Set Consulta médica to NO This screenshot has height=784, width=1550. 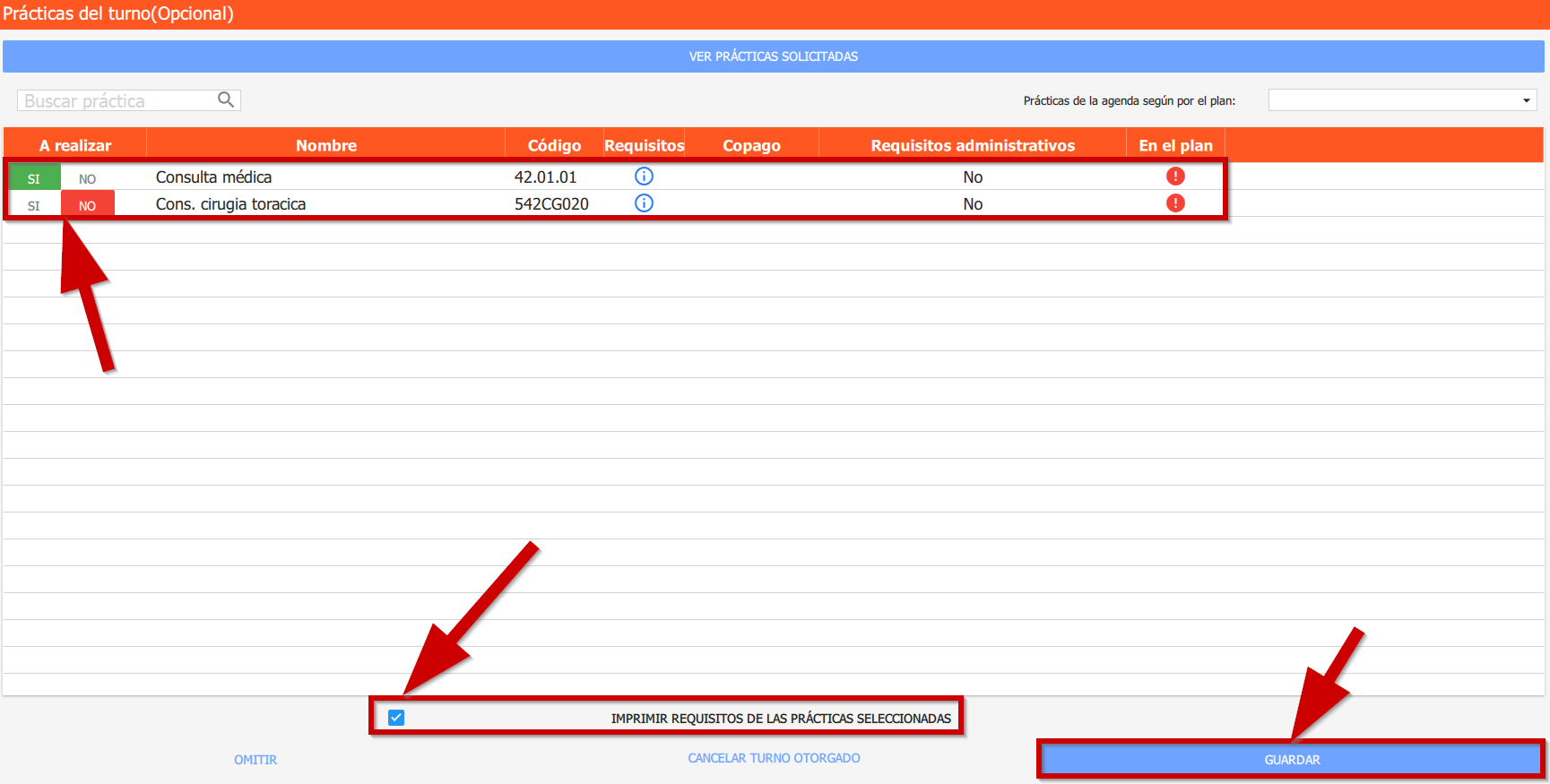87,178
